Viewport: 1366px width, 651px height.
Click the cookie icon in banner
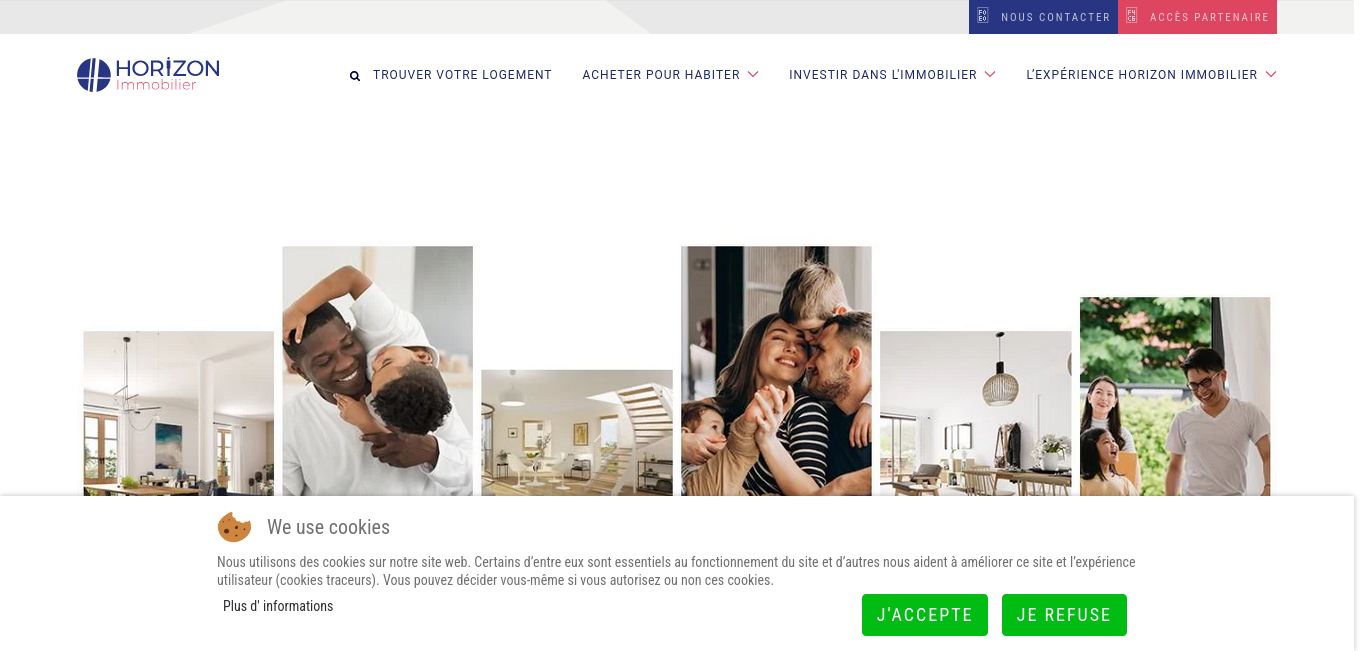click(234, 527)
